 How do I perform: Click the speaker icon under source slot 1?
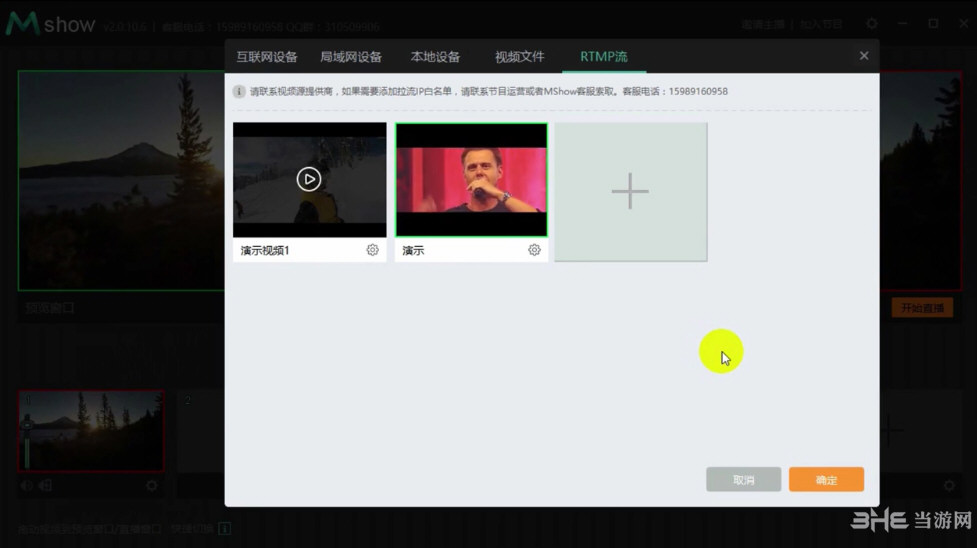[26, 485]
